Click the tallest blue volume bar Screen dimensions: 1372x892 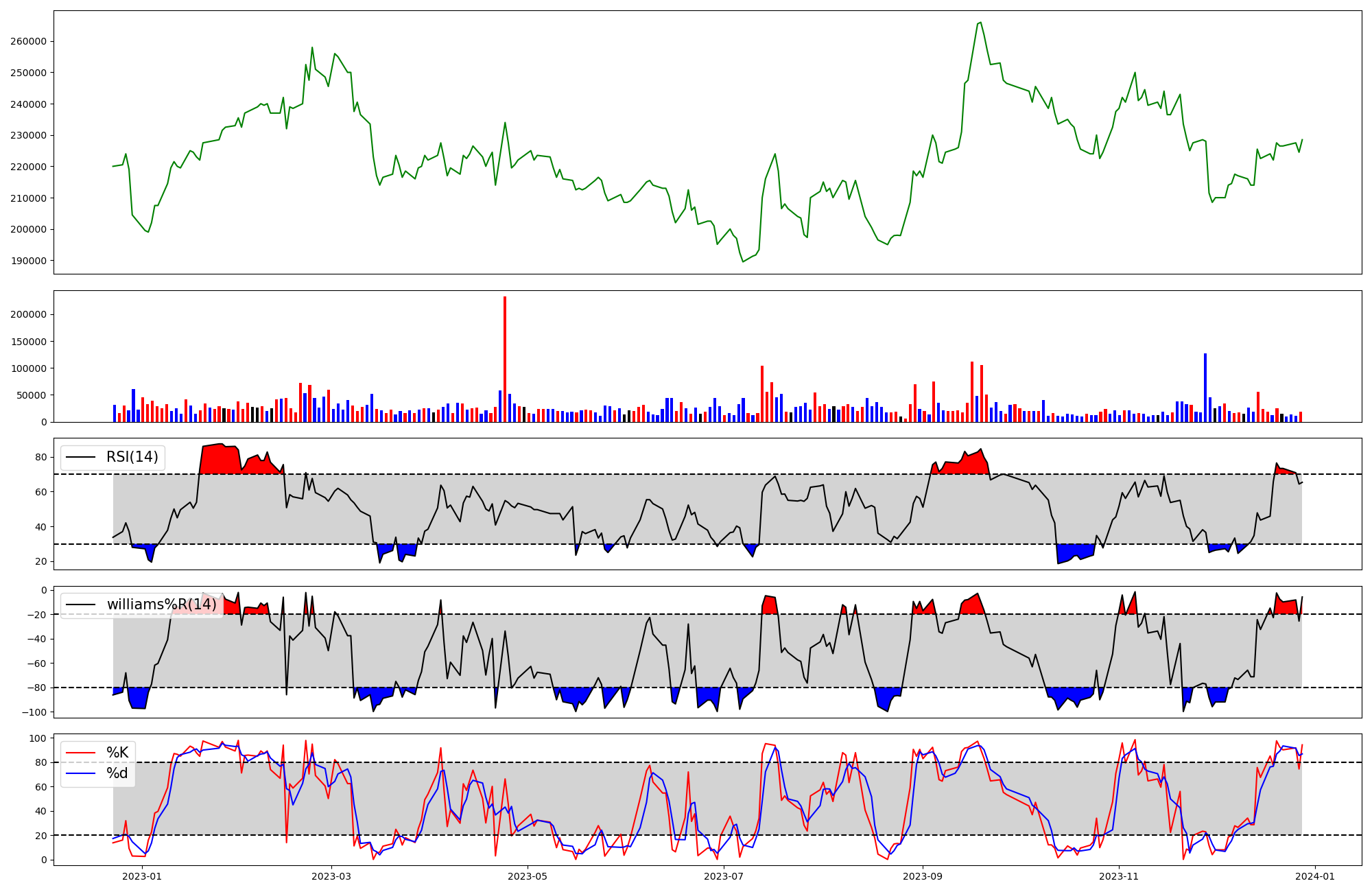(x=1205, y=388)
